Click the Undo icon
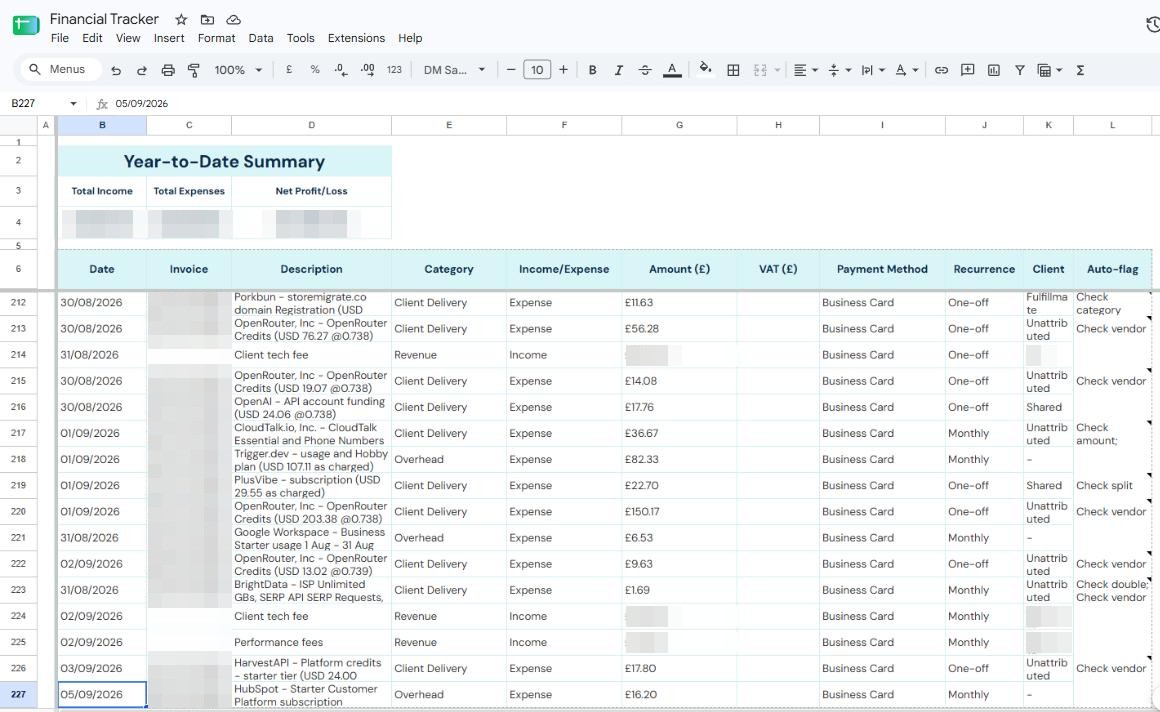1160x712 pixels. pyautogui.click(x=116, y=70)
